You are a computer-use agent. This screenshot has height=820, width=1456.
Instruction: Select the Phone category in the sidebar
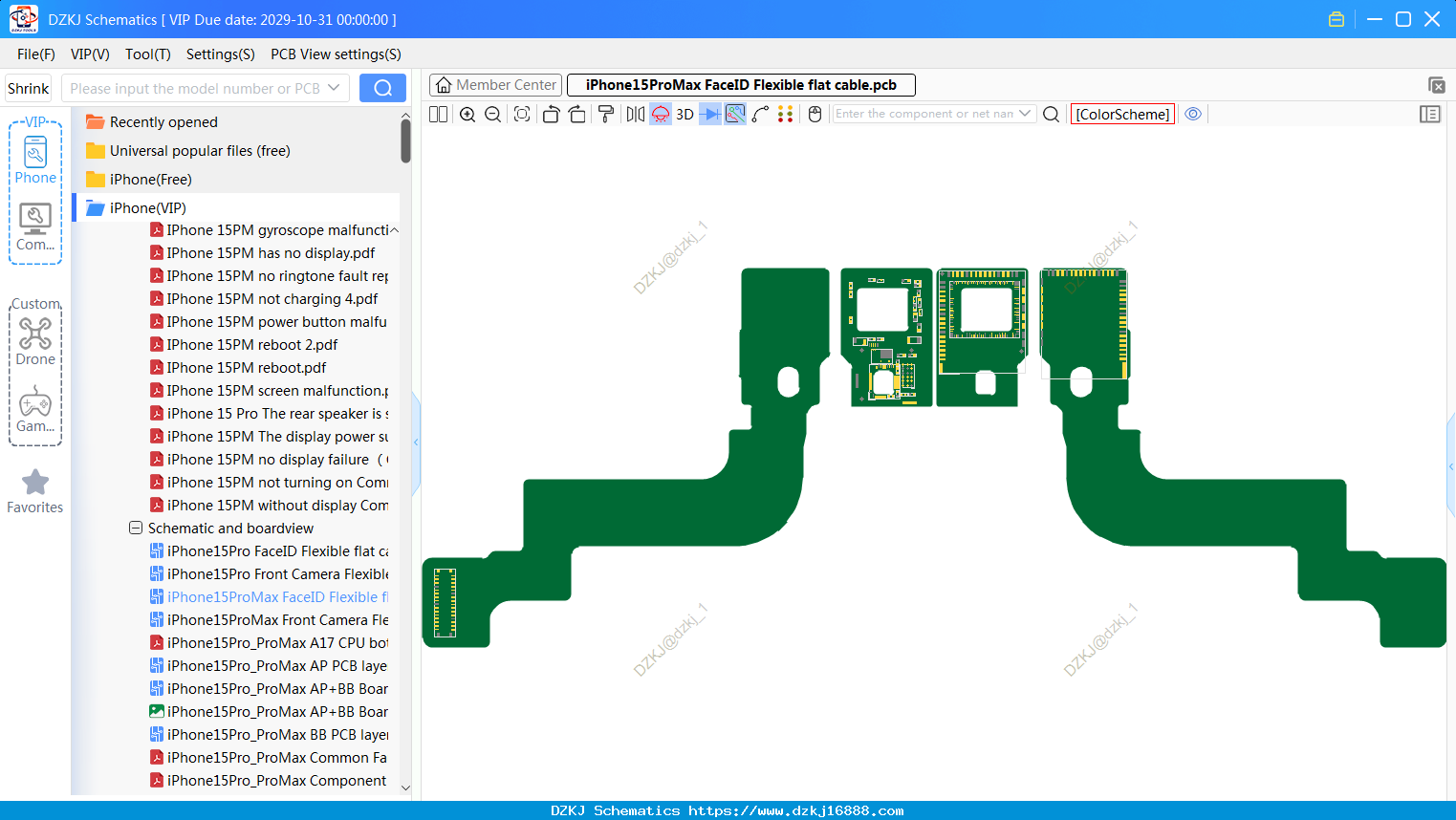pyautogui.click(x=35, y=160)
